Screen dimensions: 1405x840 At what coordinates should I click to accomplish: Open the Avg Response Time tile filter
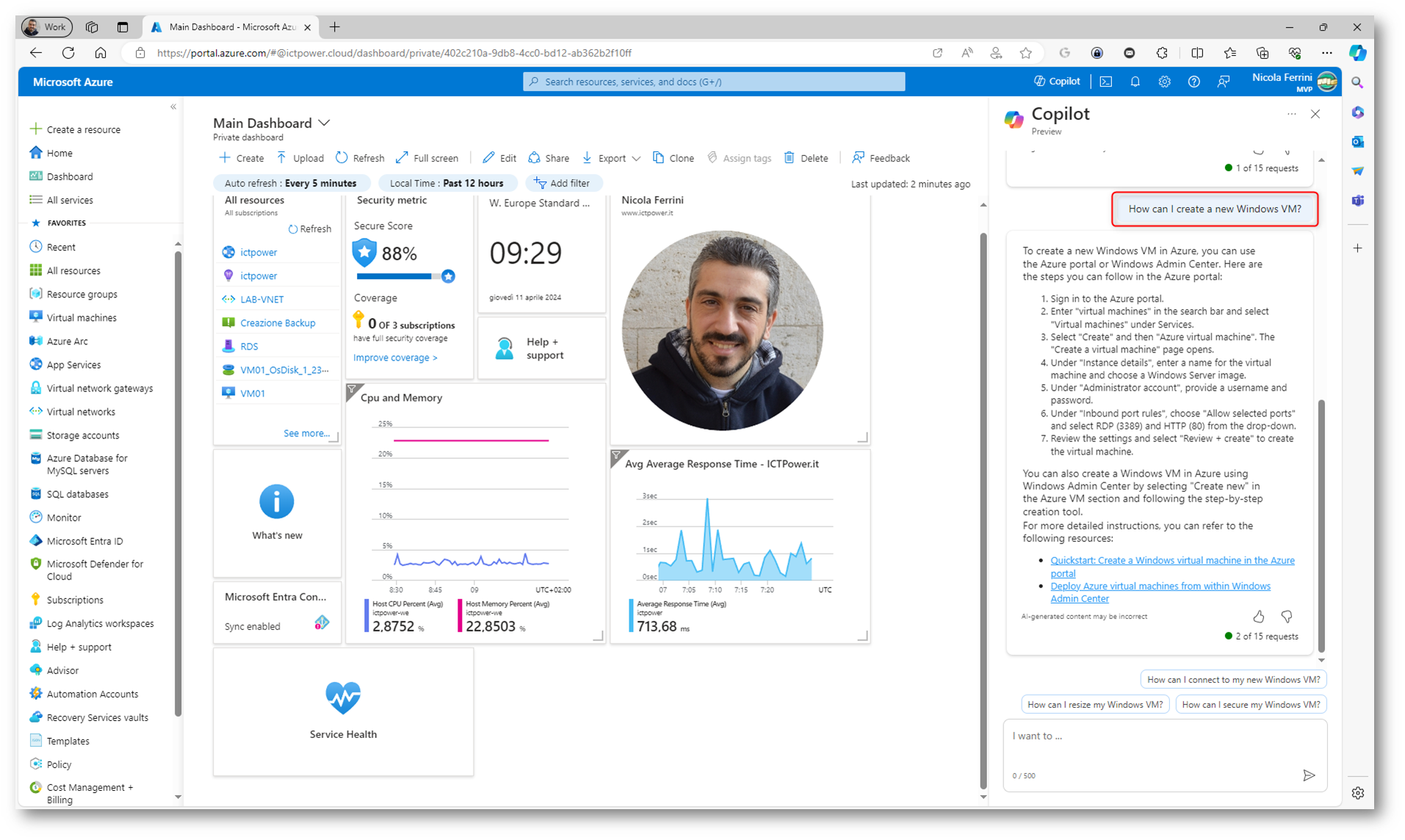tap(617, 456)
